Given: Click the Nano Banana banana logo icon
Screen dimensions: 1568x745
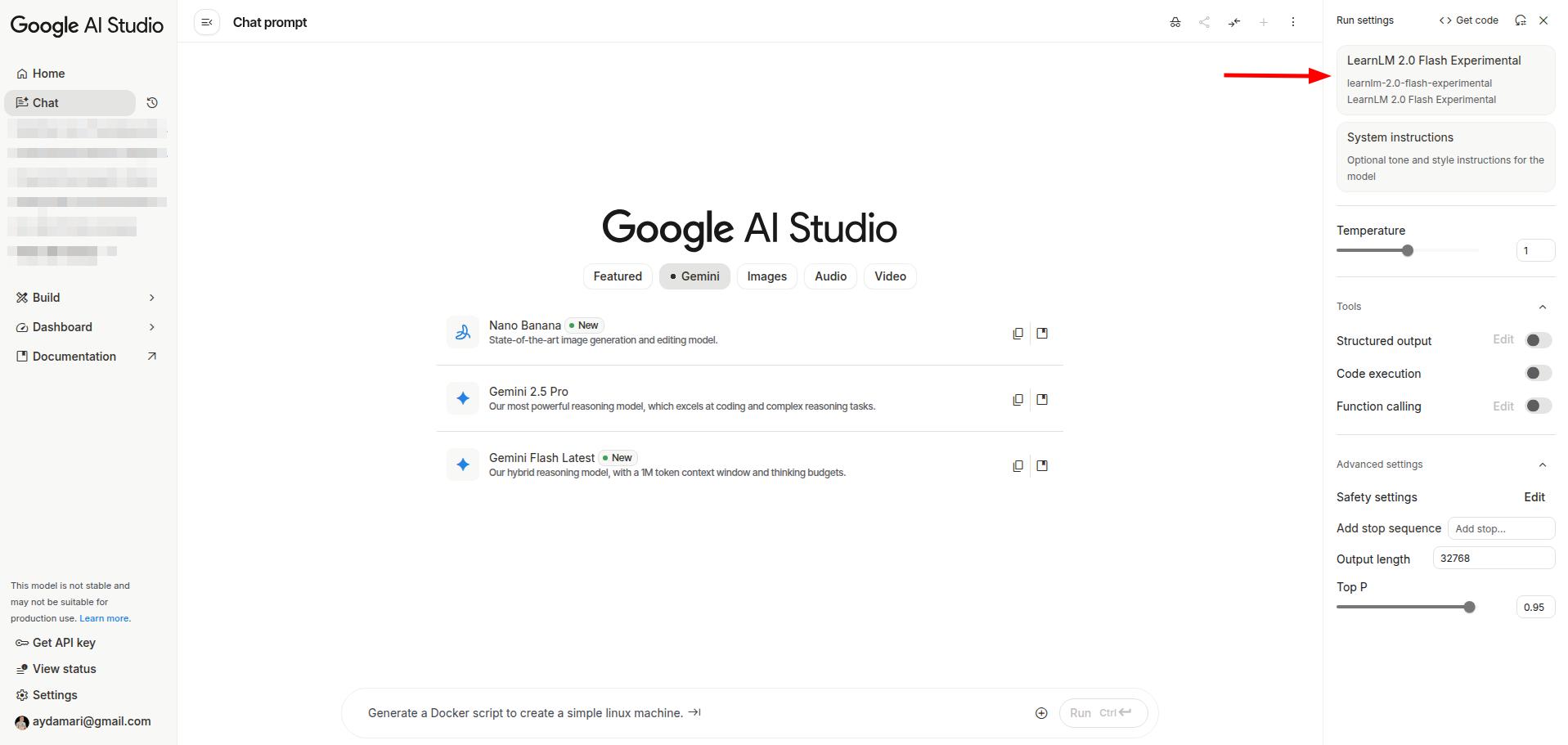Looking at the screenshot, I should (463, 332).
